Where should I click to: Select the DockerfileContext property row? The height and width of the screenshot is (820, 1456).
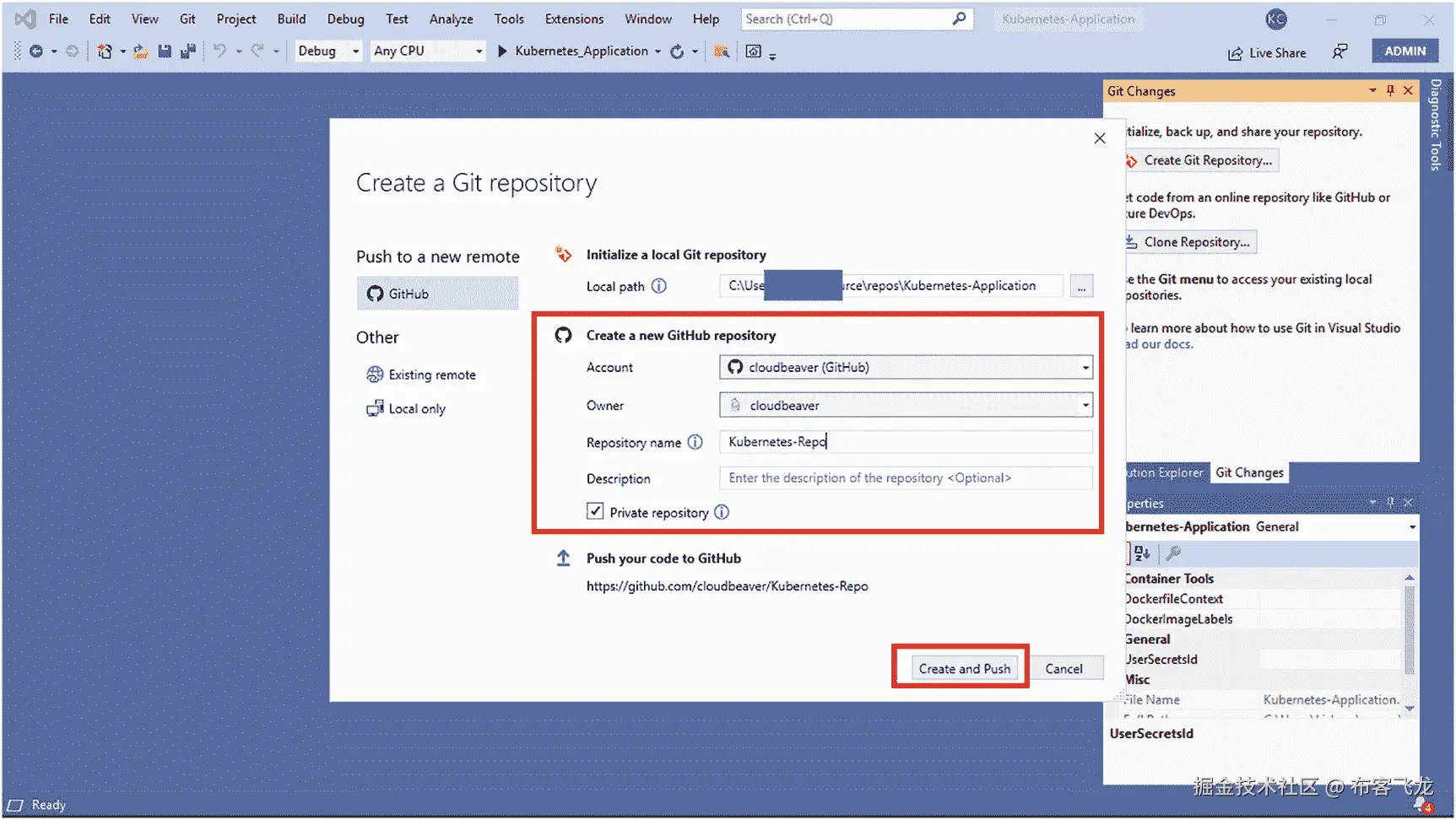(x=1262, y=599)
